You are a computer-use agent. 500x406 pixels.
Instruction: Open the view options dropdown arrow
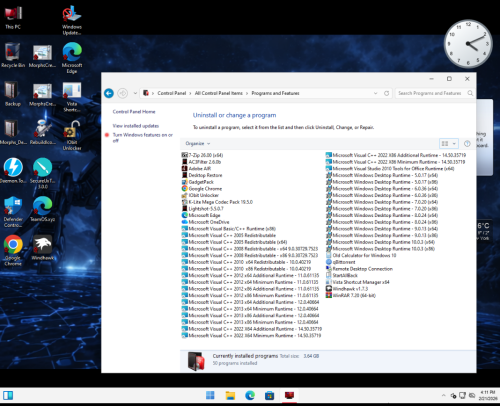(454, 144)
